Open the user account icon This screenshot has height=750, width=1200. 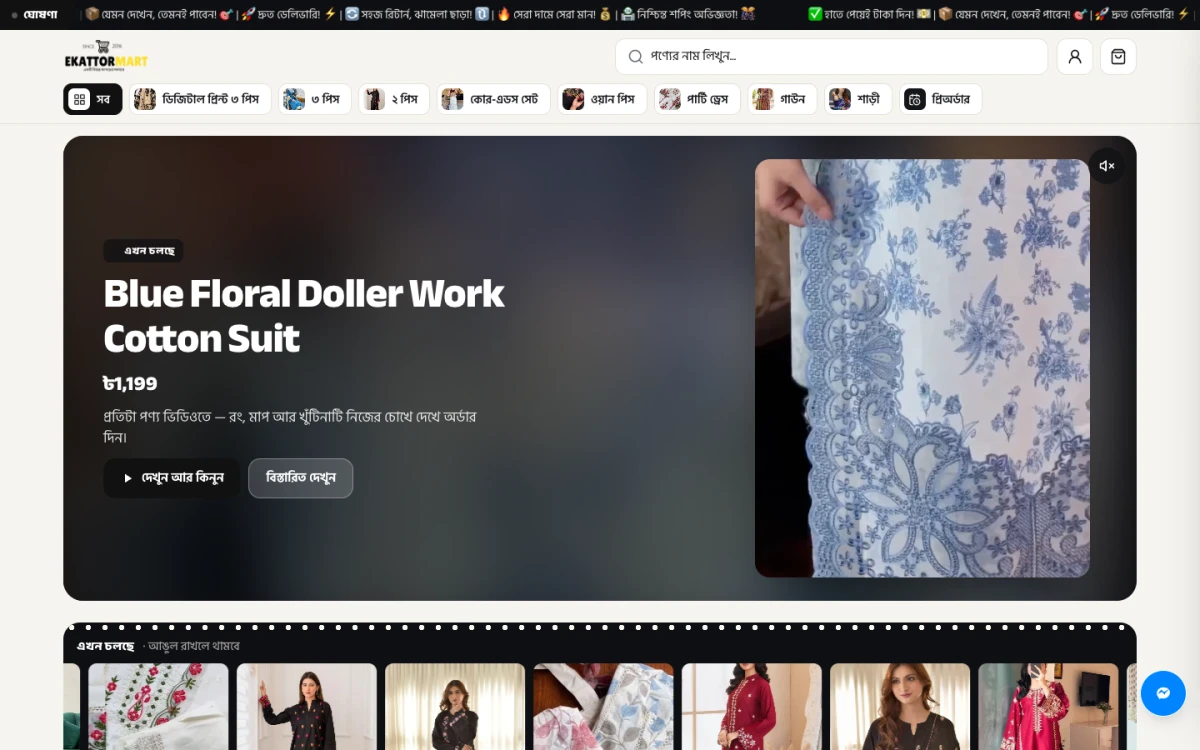pos(1075,57)
